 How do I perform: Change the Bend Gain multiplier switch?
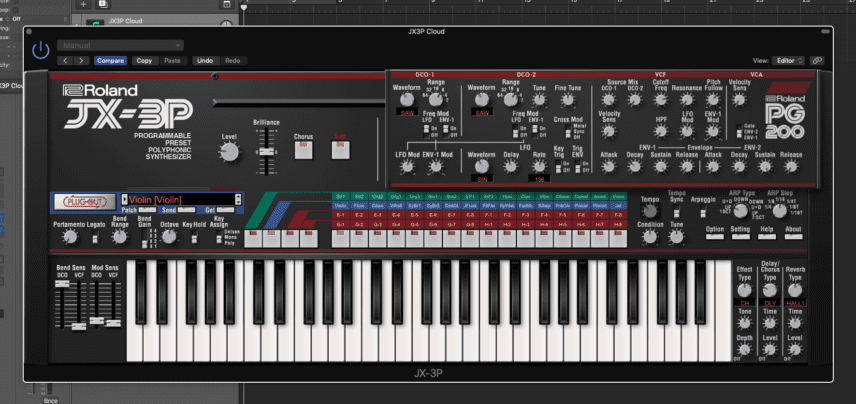145,239
